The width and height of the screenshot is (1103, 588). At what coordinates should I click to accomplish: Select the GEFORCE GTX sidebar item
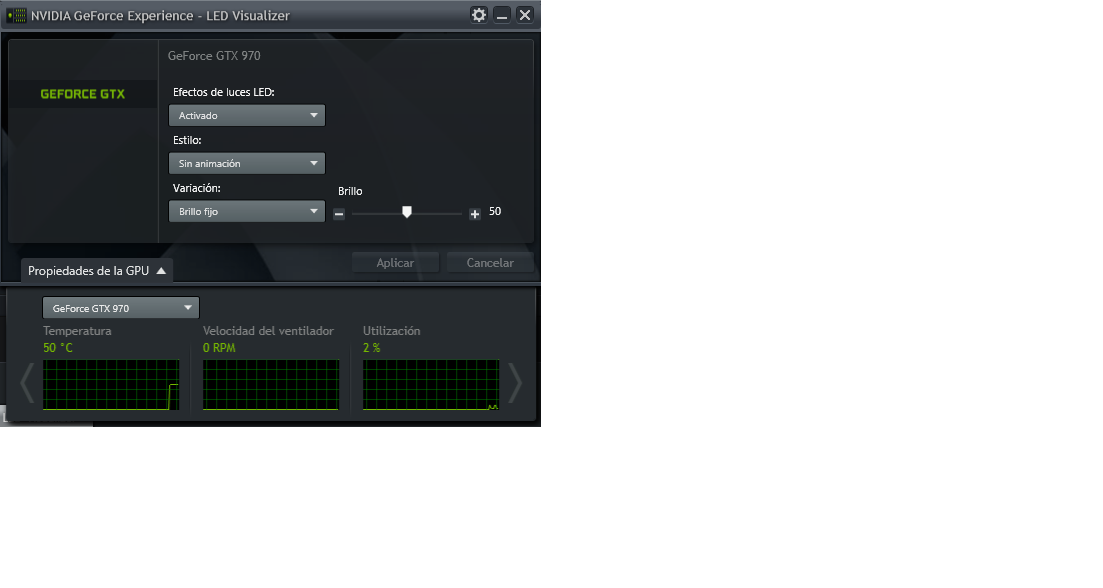83,94
